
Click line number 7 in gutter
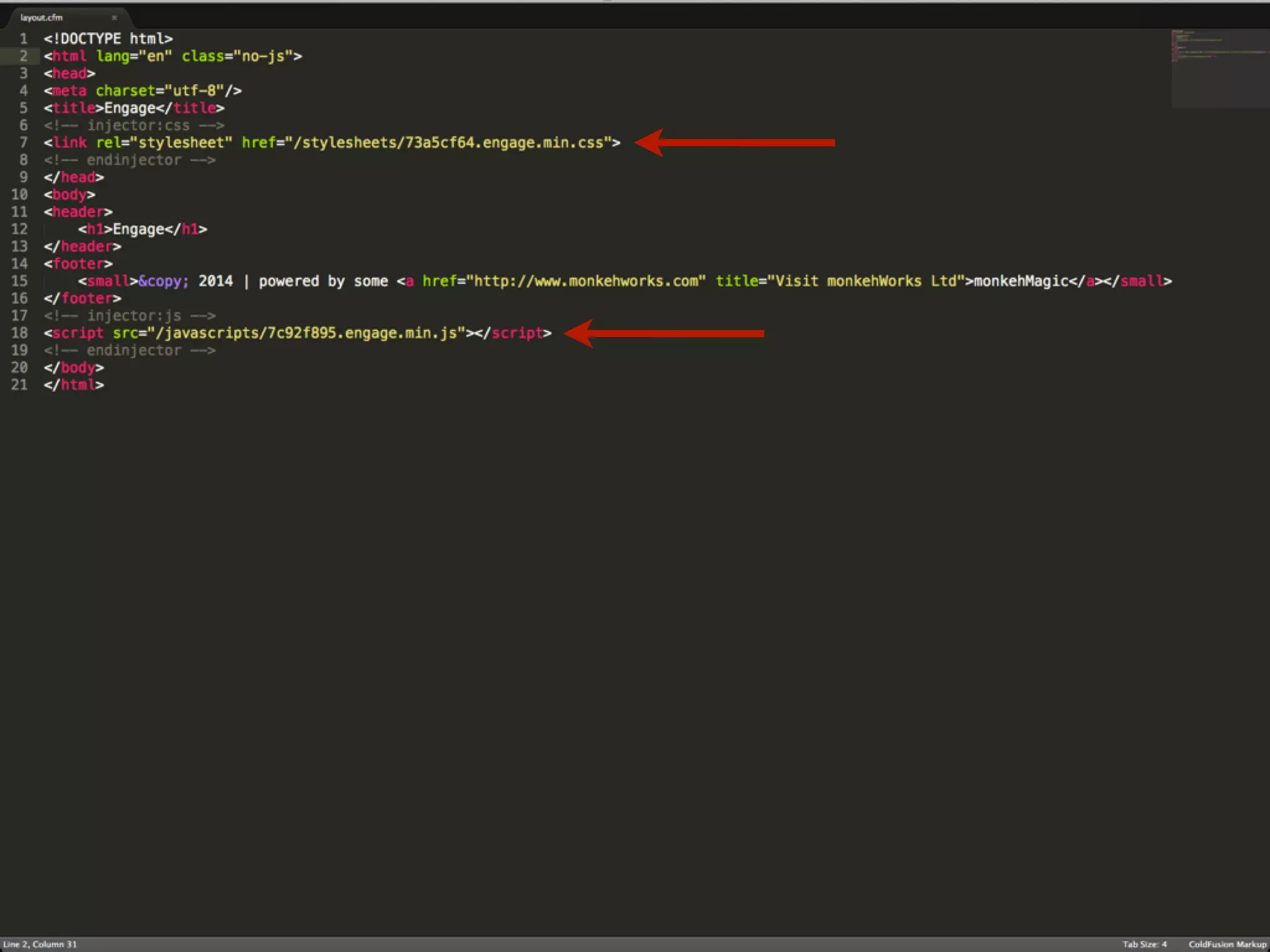coord(23,143)
